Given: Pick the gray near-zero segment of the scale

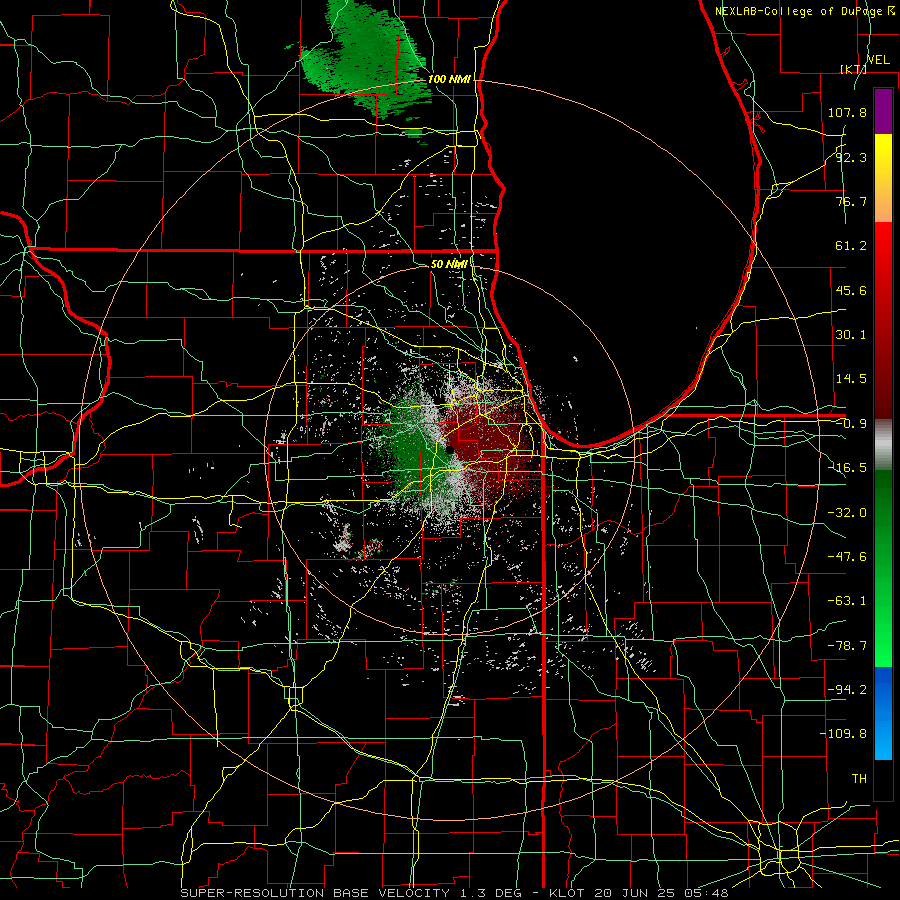Looking at the screenshot, I should click(x=883, y=445).
